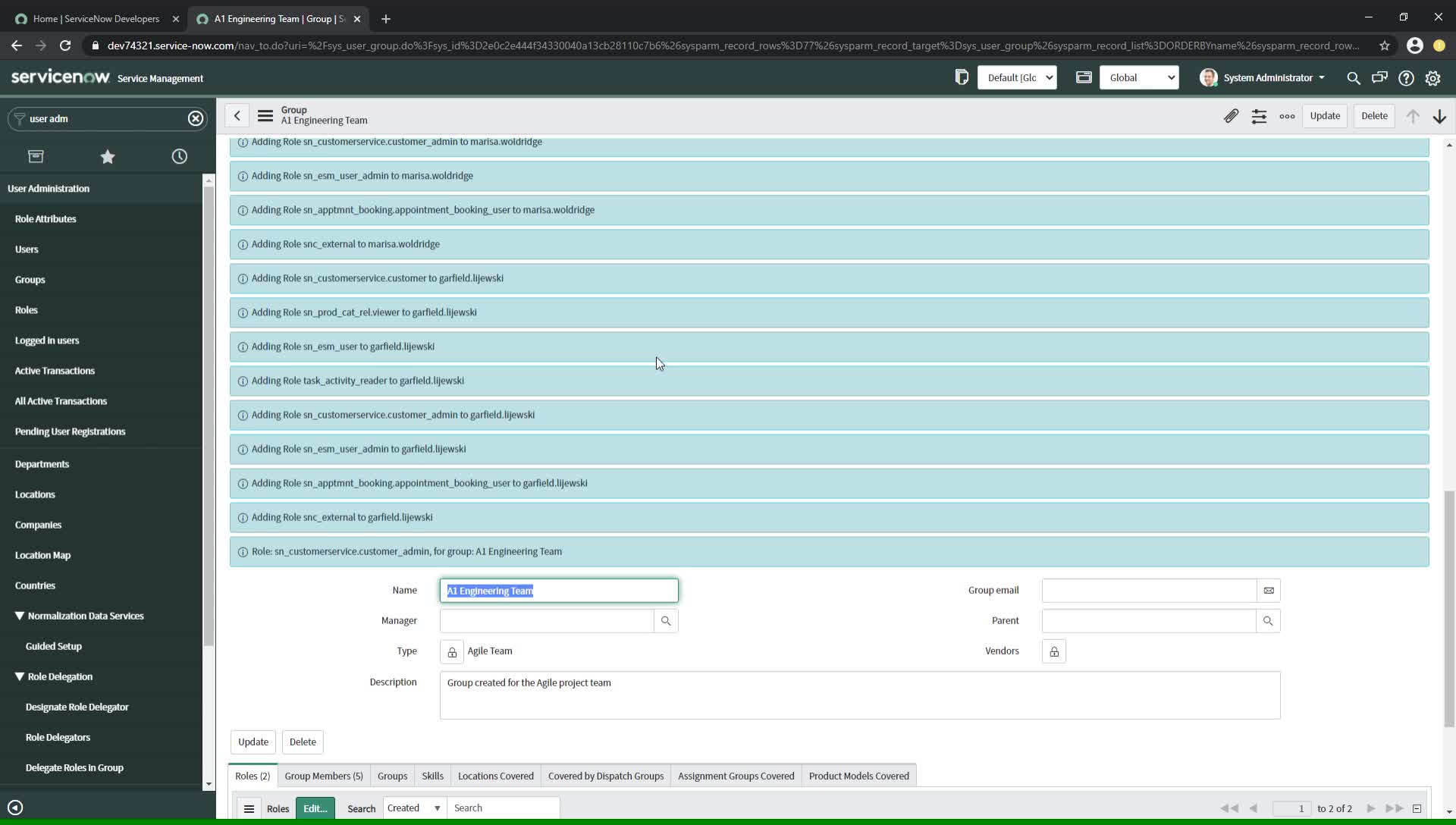Click the Group email envelope icon

(1269, 590)
